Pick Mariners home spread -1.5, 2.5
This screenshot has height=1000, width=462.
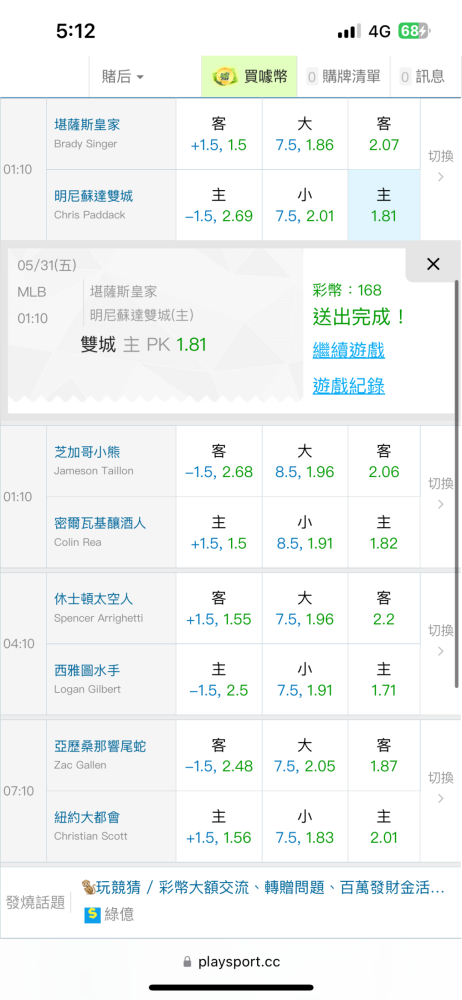point(219,680)
